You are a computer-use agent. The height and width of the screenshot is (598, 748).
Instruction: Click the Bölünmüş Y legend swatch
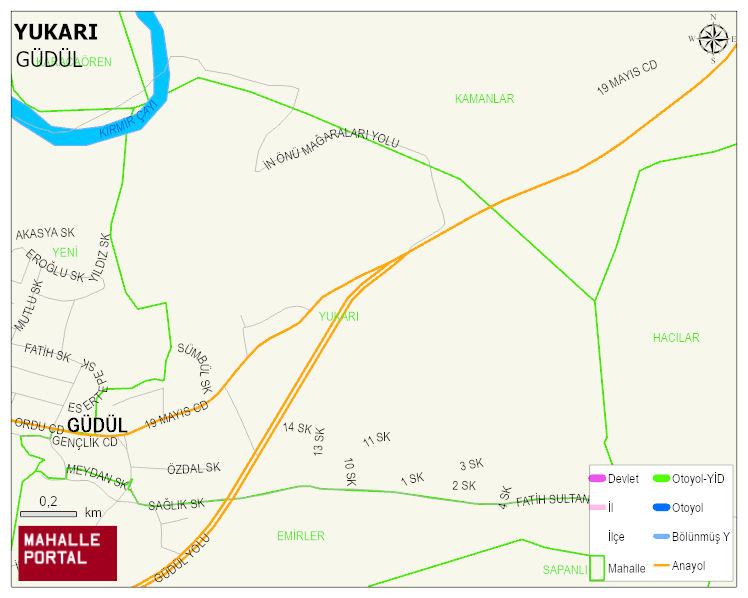pos(661,536)
